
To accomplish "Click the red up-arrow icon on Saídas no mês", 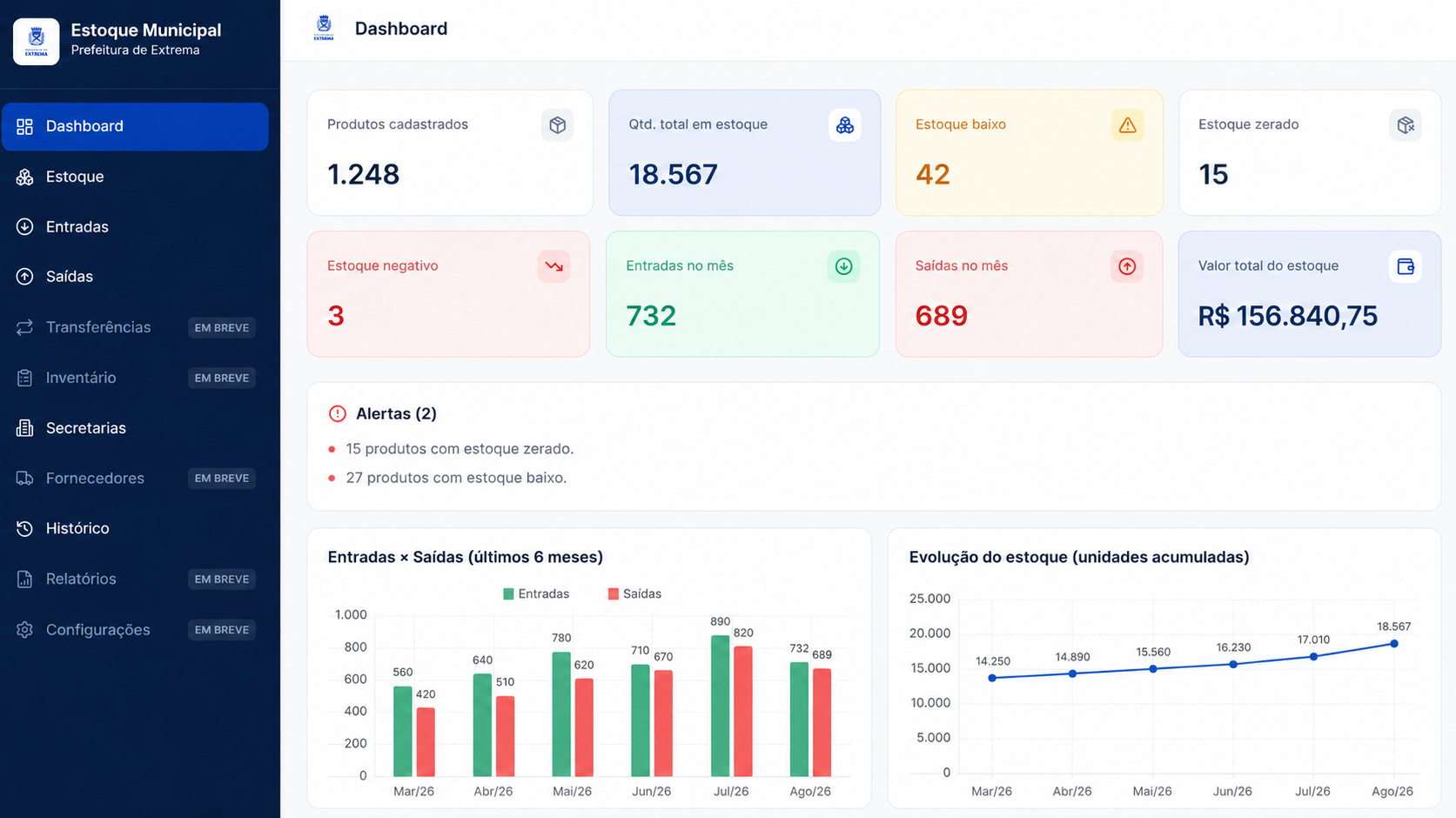I will (x=1127, y=266).
